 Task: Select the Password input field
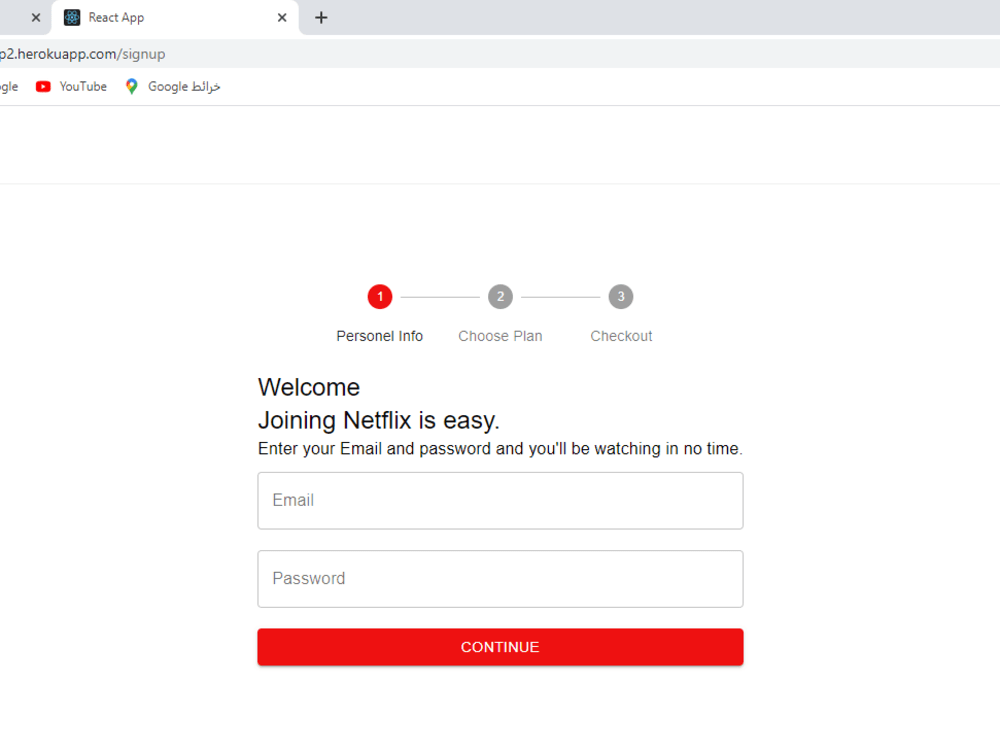click(500, 578)
